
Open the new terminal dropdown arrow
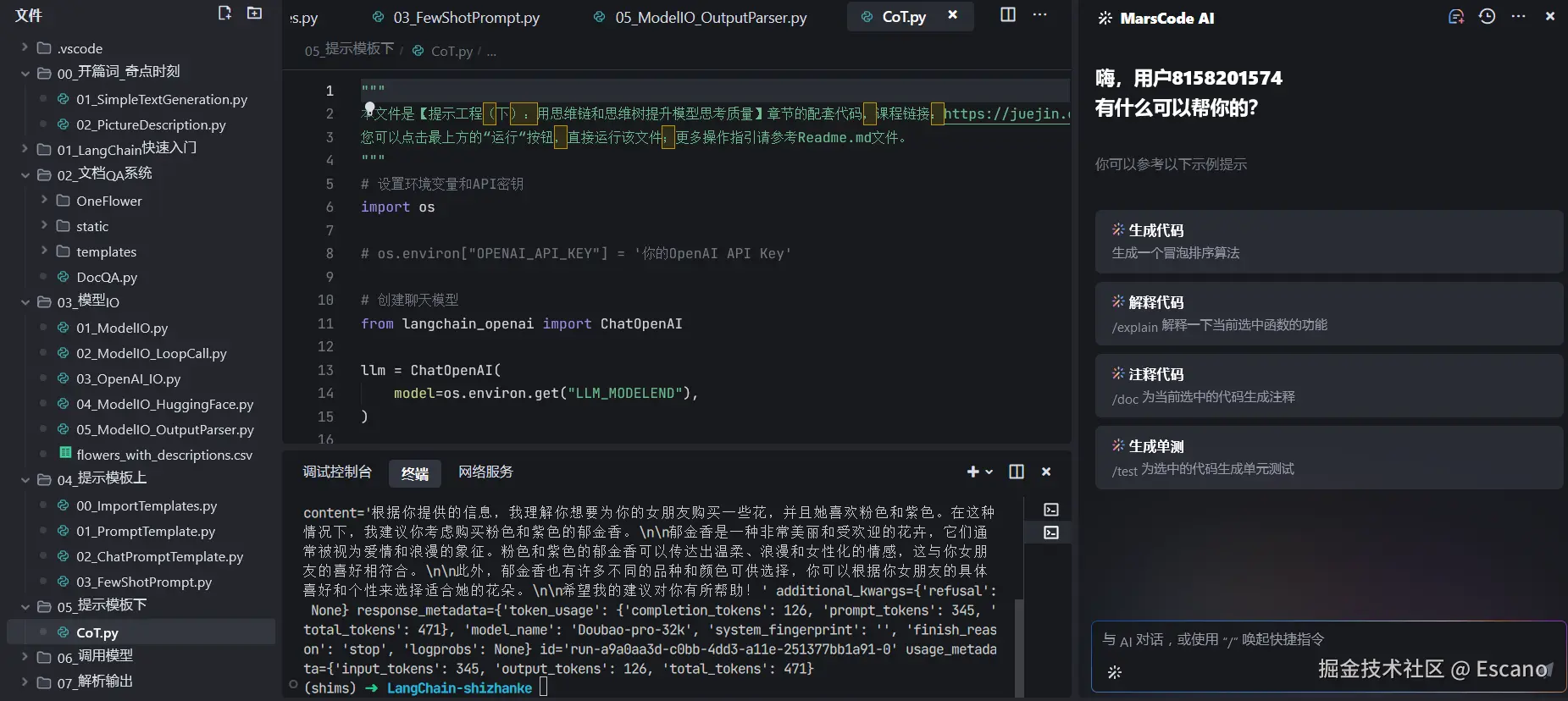click(x=989, y=472)
